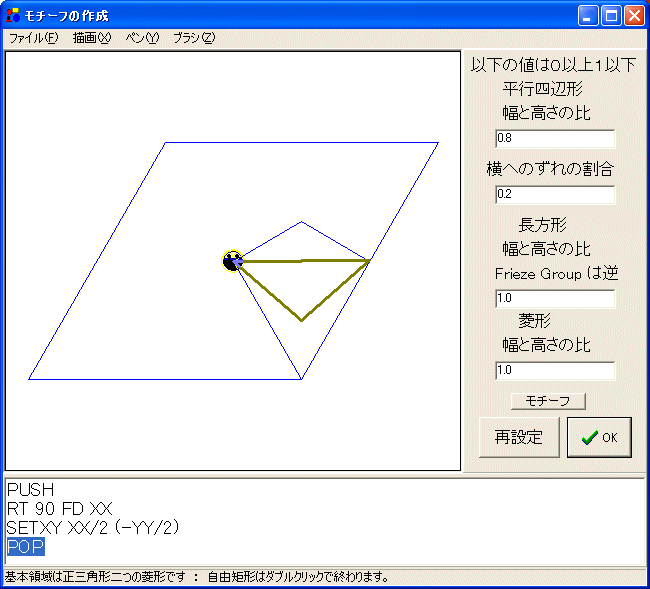Viewport: 650px width, 589px height.
Task: Click the 長方形 ratio field showing 1.0
Action: click(x=555, y=298)
